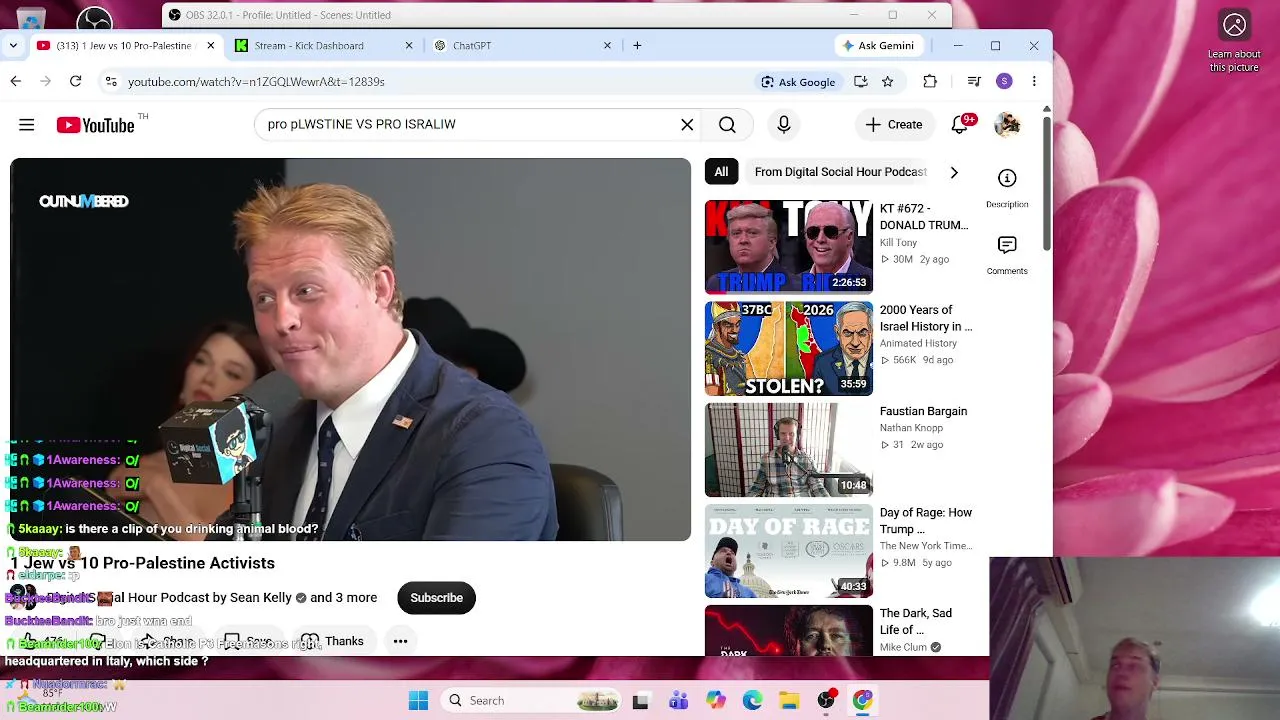Open the media controls icon in Chrome
Viewport: 1280px width, 720px height.
(x=974, y=82)
